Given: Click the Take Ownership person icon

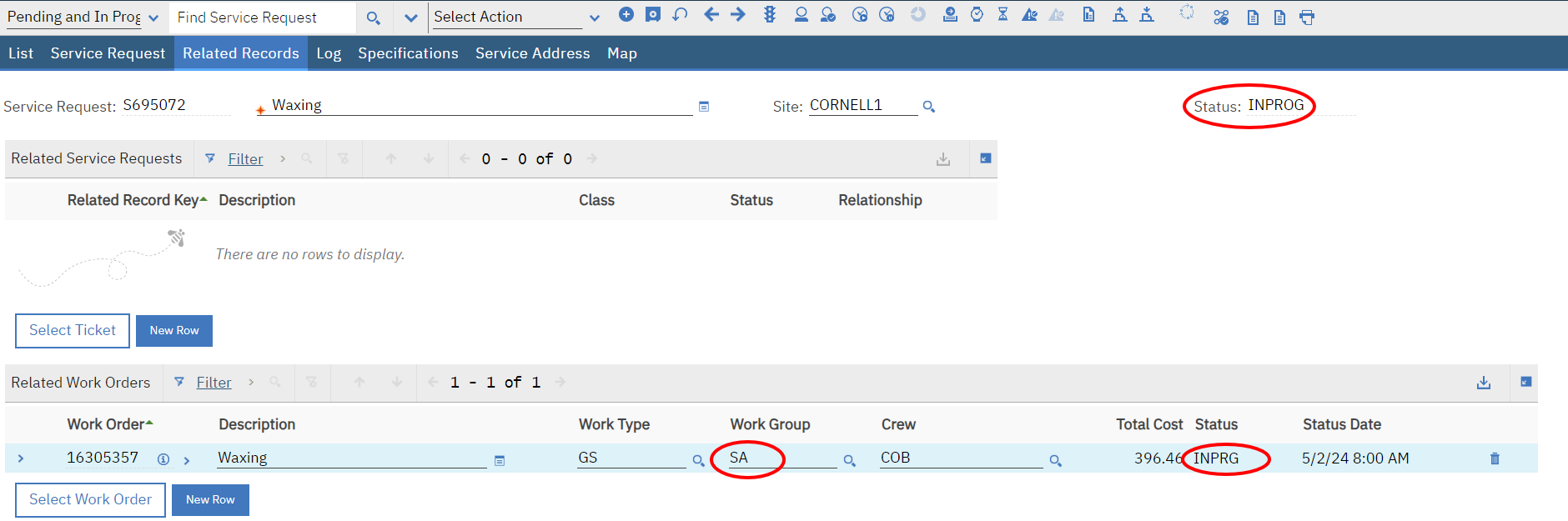Looking at the screenshot, I should pyautogui.click(x=801, y=14).
